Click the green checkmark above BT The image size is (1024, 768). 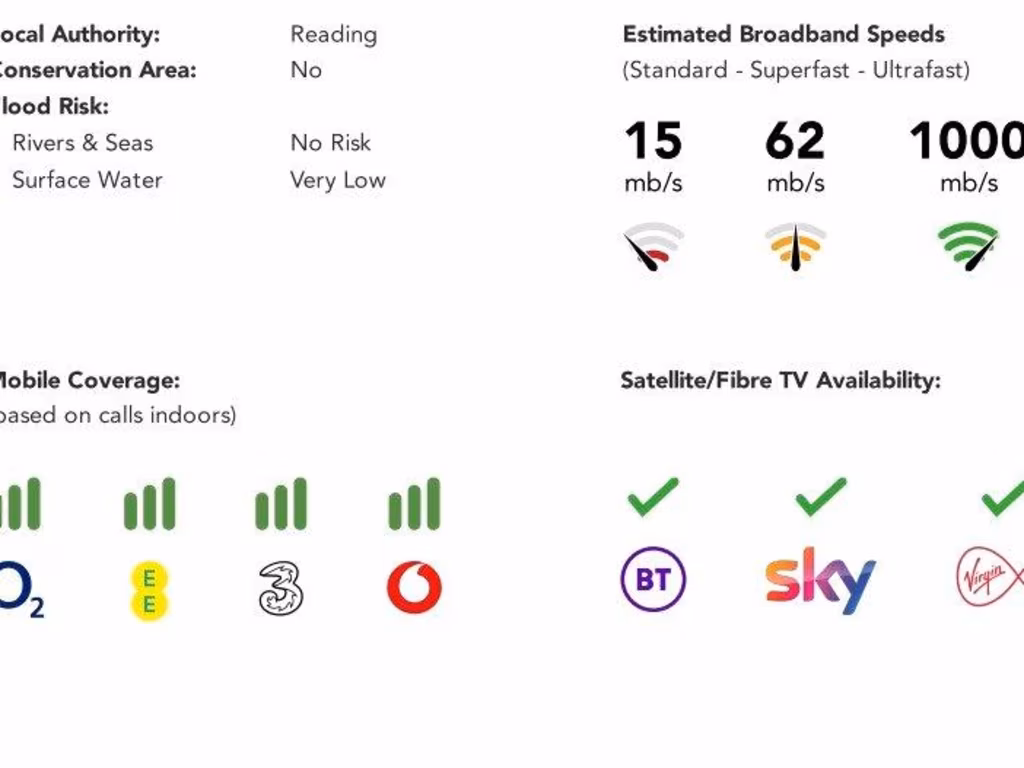[653, 497]
